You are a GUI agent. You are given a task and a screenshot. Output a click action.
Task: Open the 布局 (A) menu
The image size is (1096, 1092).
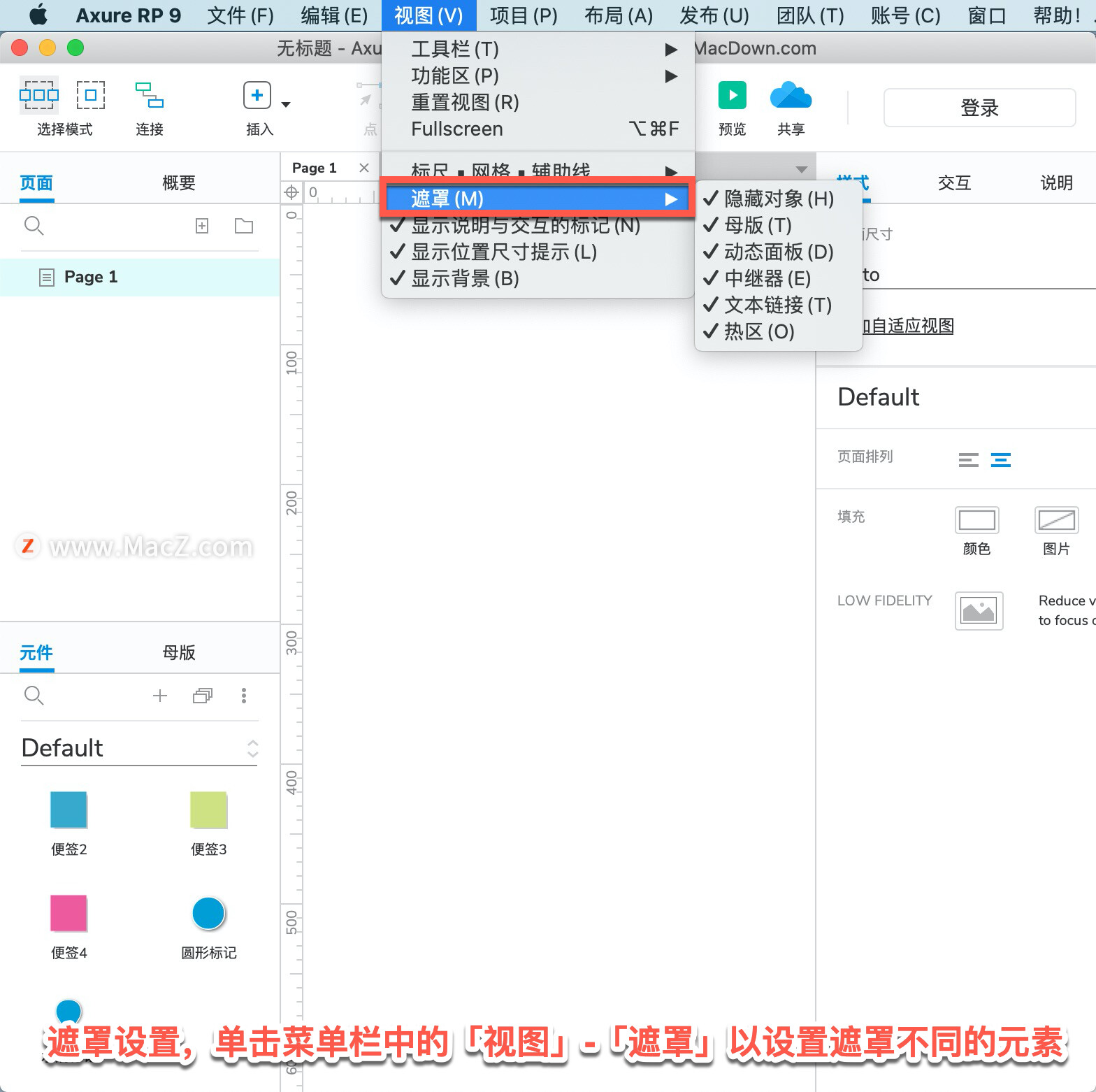point(619,15)
